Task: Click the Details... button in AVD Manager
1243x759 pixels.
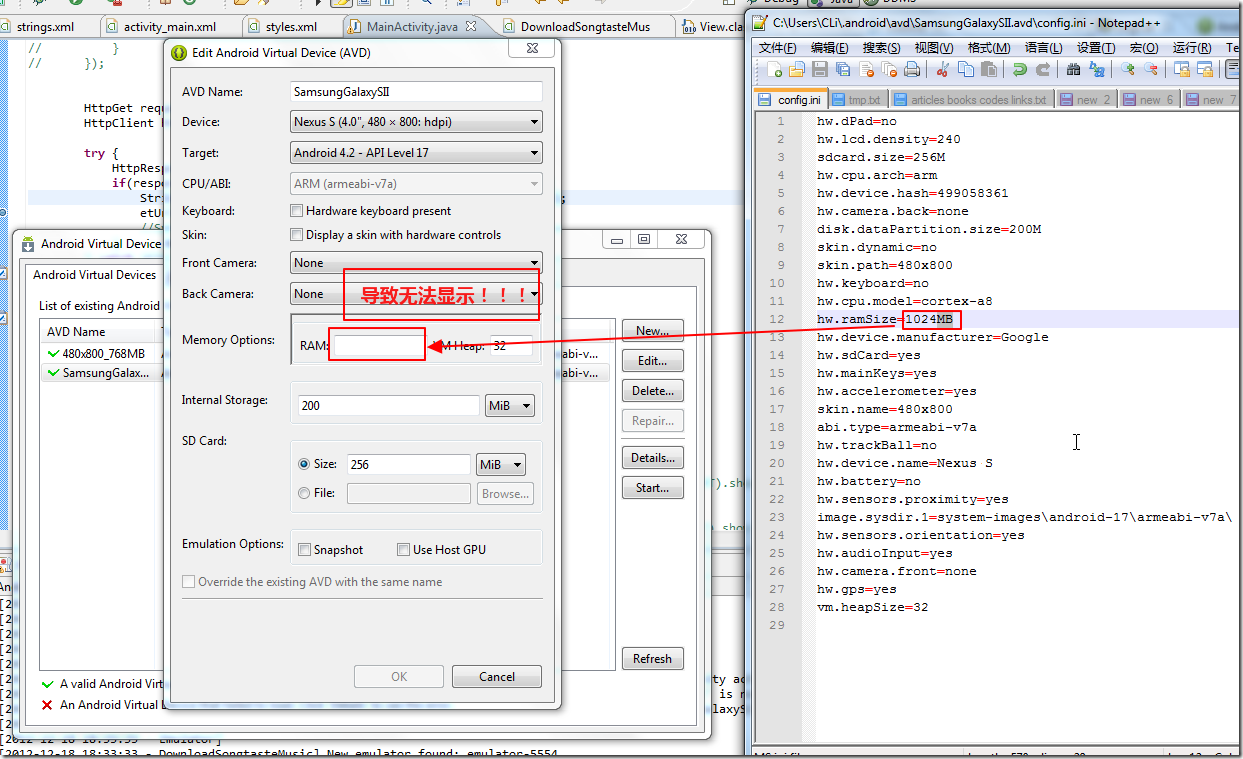Action: click(652, 458)
